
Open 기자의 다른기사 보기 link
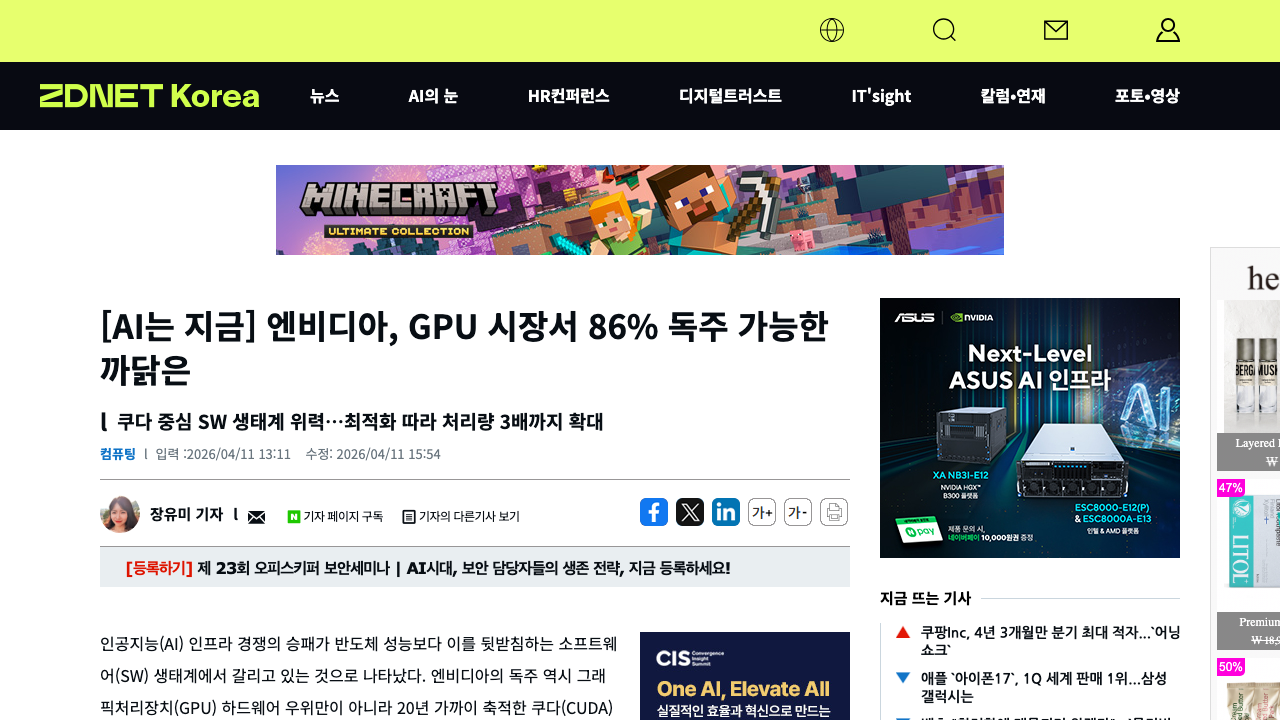[x=461, y=517]
